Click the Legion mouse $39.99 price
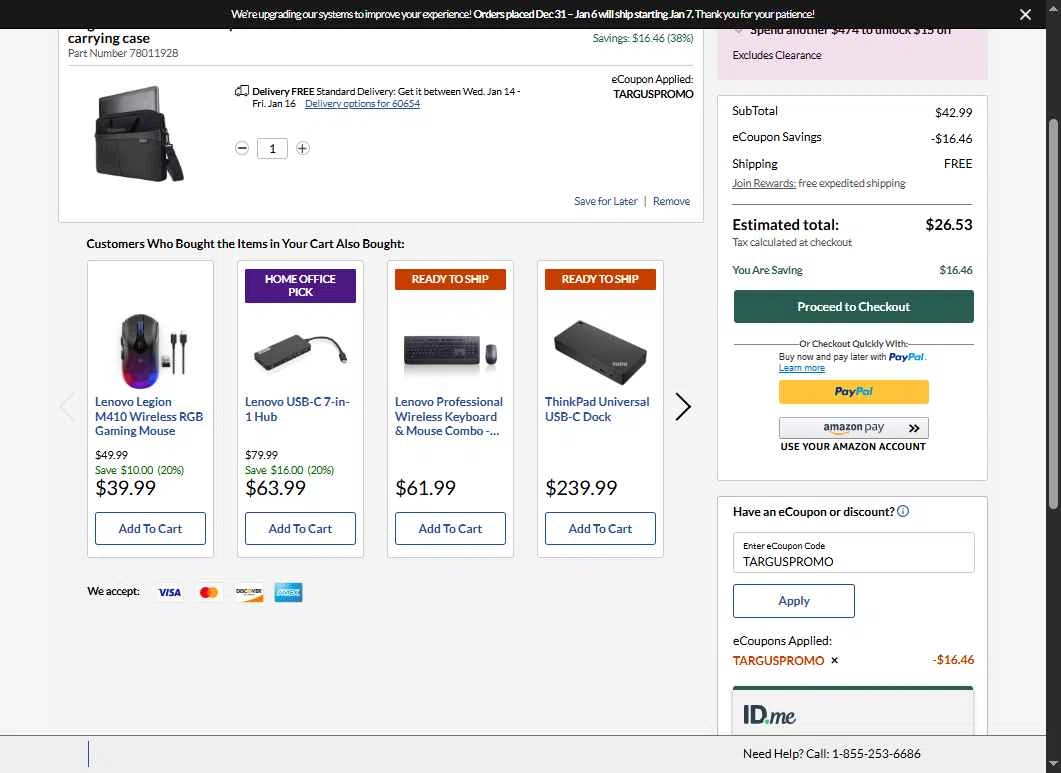This screenshot has width=1061, height=773. coord(125,488)
